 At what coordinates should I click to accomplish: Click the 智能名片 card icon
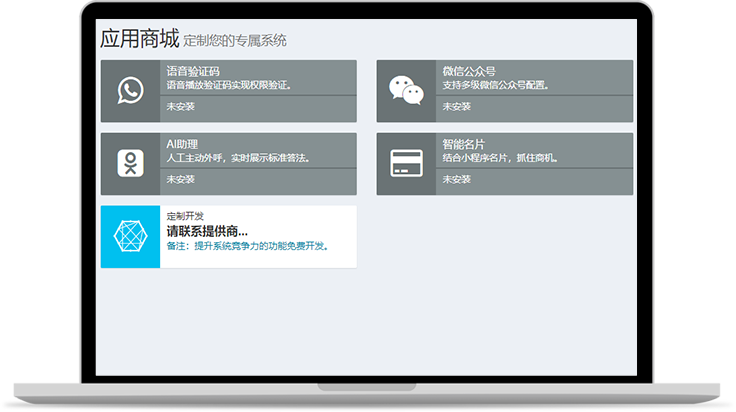pyautogui.click(x=406, y=164)
